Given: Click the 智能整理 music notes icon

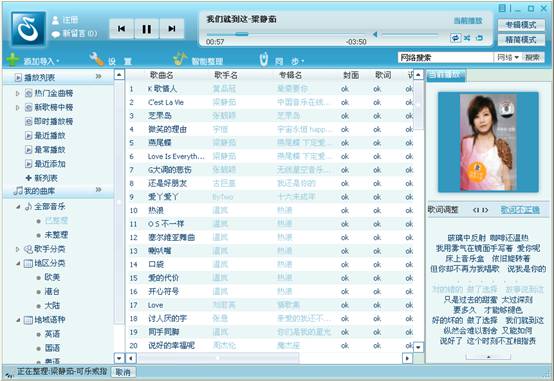Looking at the screenshot, I should [x=180, y=59].
